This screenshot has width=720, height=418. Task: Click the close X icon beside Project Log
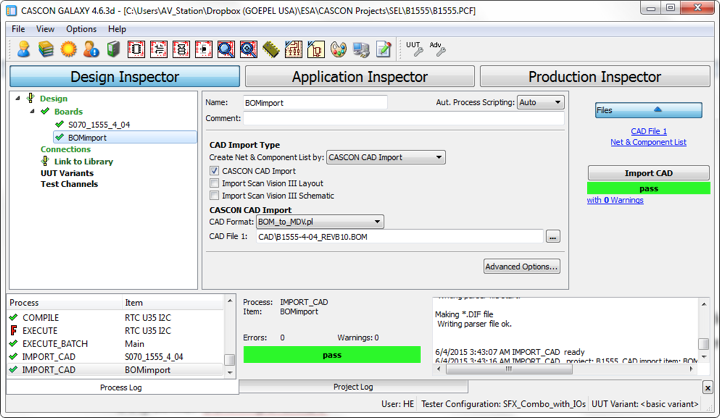(708, 388)
